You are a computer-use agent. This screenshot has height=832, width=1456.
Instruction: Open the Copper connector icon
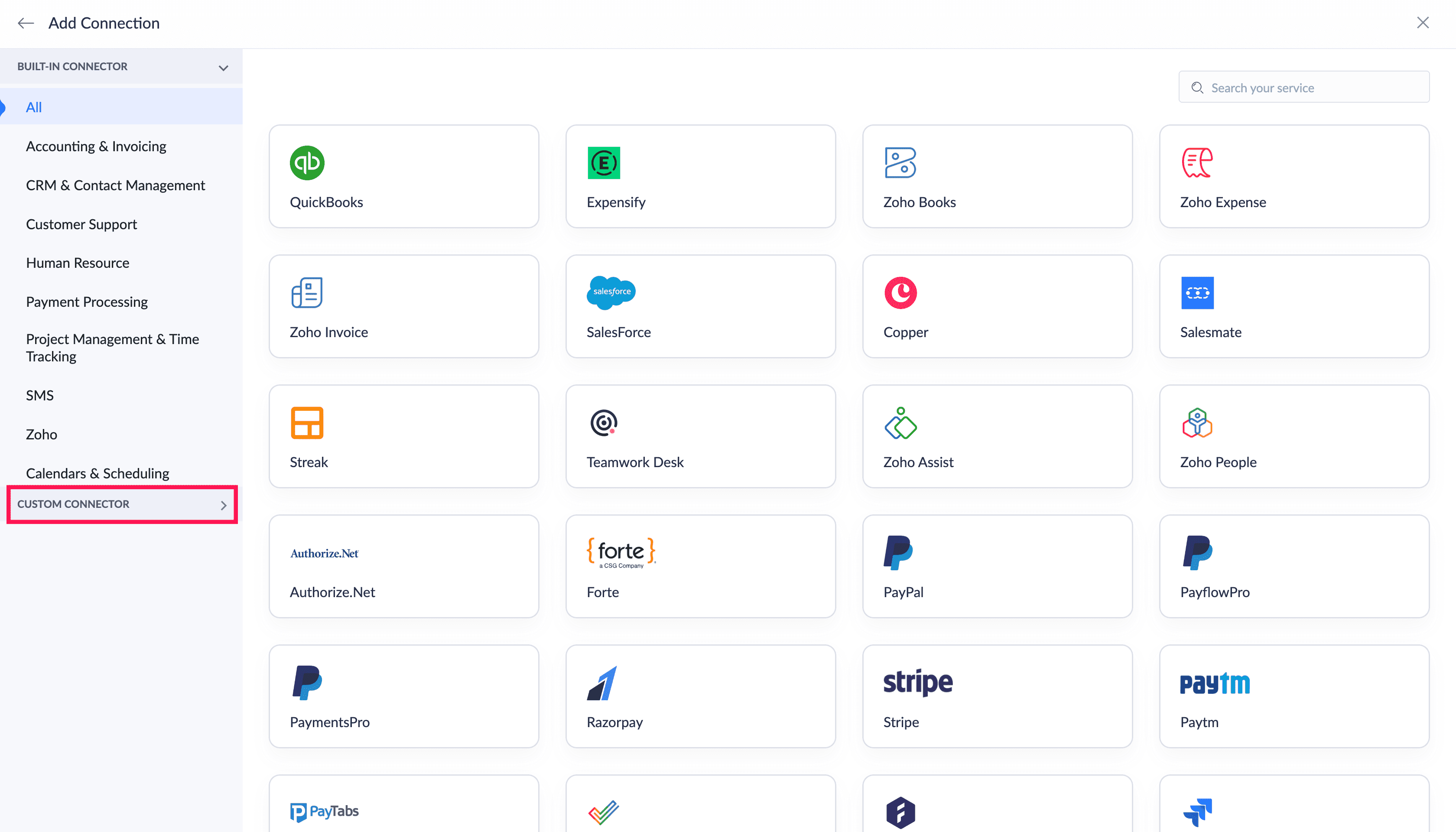click(x=900, y=292)
